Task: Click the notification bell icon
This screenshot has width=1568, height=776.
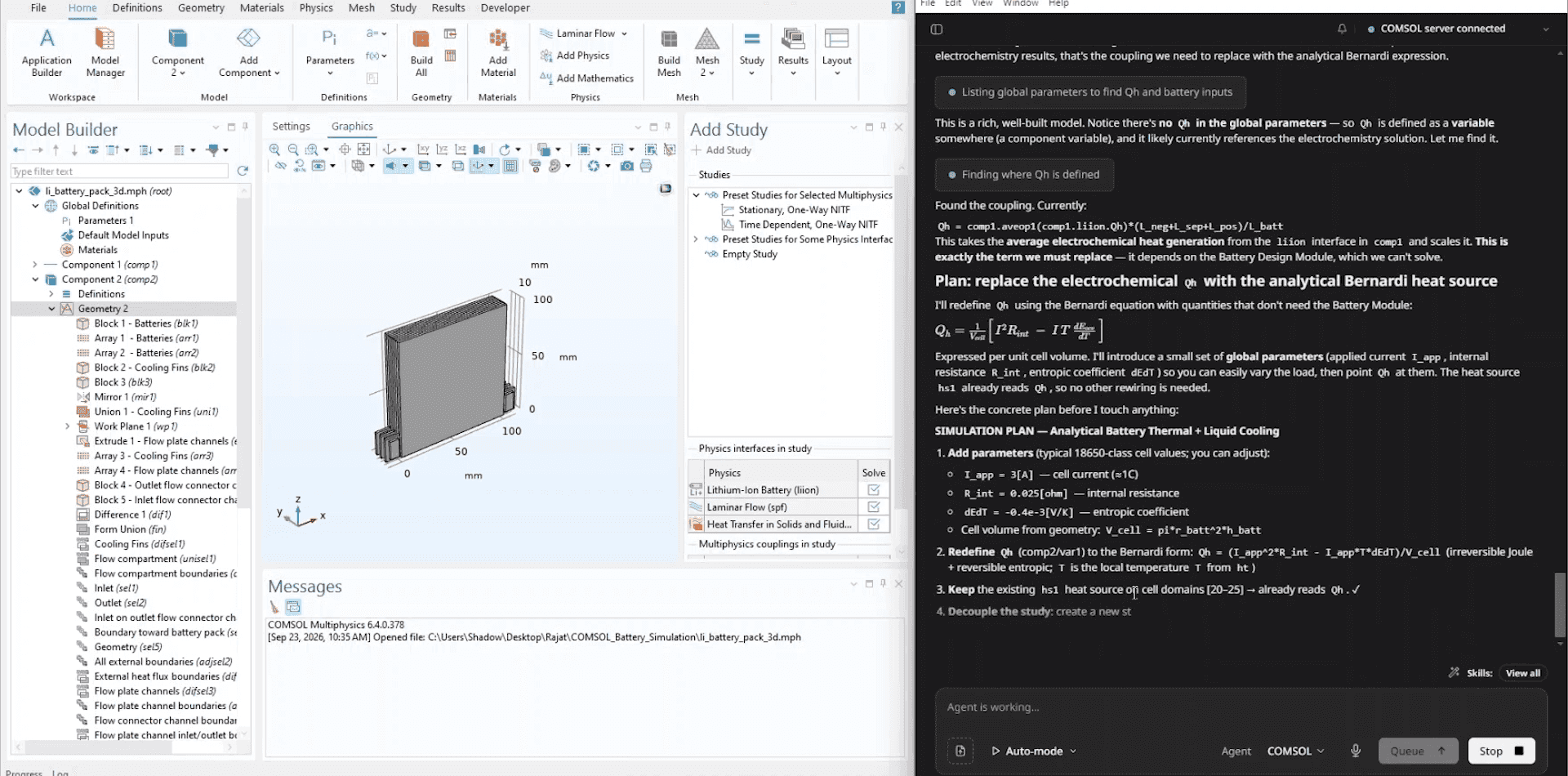Action: 1342,29
